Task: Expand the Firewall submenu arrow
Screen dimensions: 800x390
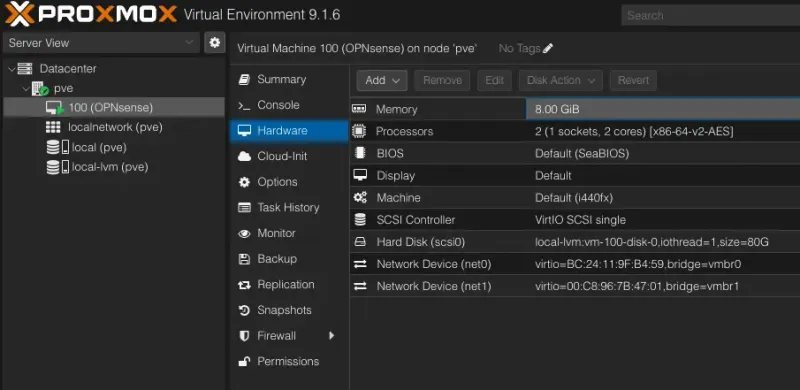Action: pyautogui.click(x=332, y=335)
